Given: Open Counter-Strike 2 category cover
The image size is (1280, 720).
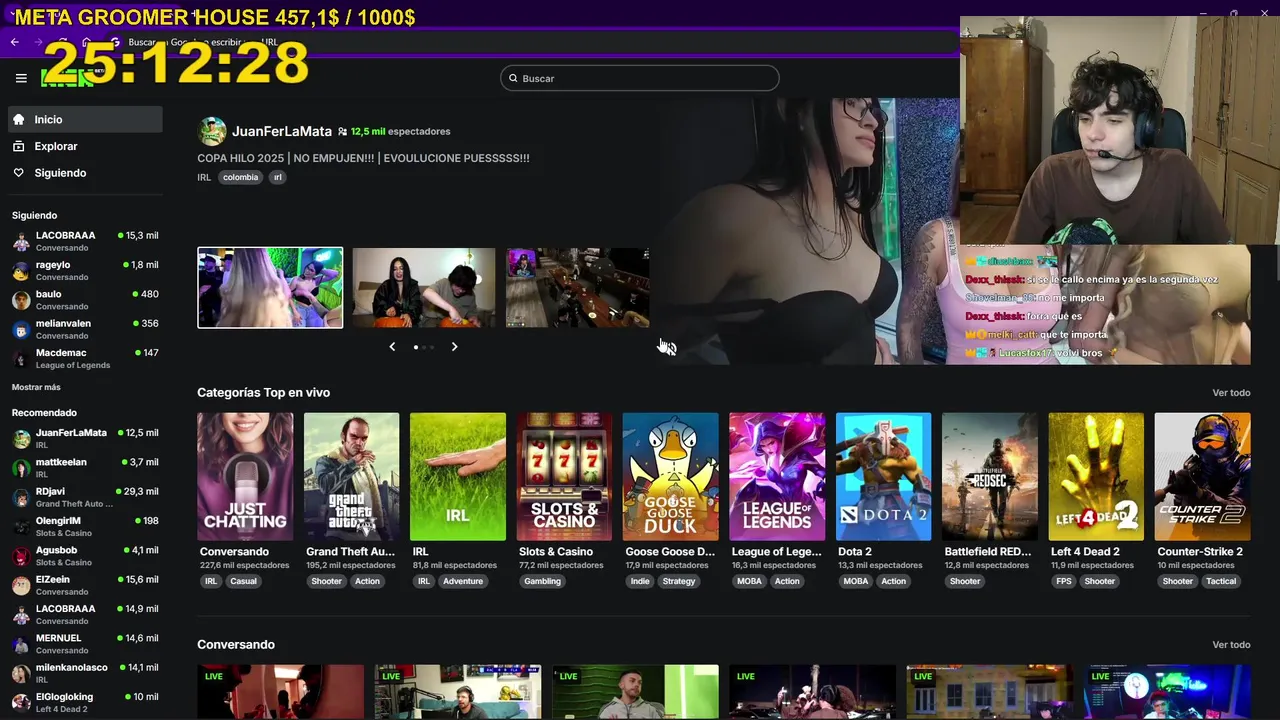Looking at the screenshot, I should point(1202,476).
